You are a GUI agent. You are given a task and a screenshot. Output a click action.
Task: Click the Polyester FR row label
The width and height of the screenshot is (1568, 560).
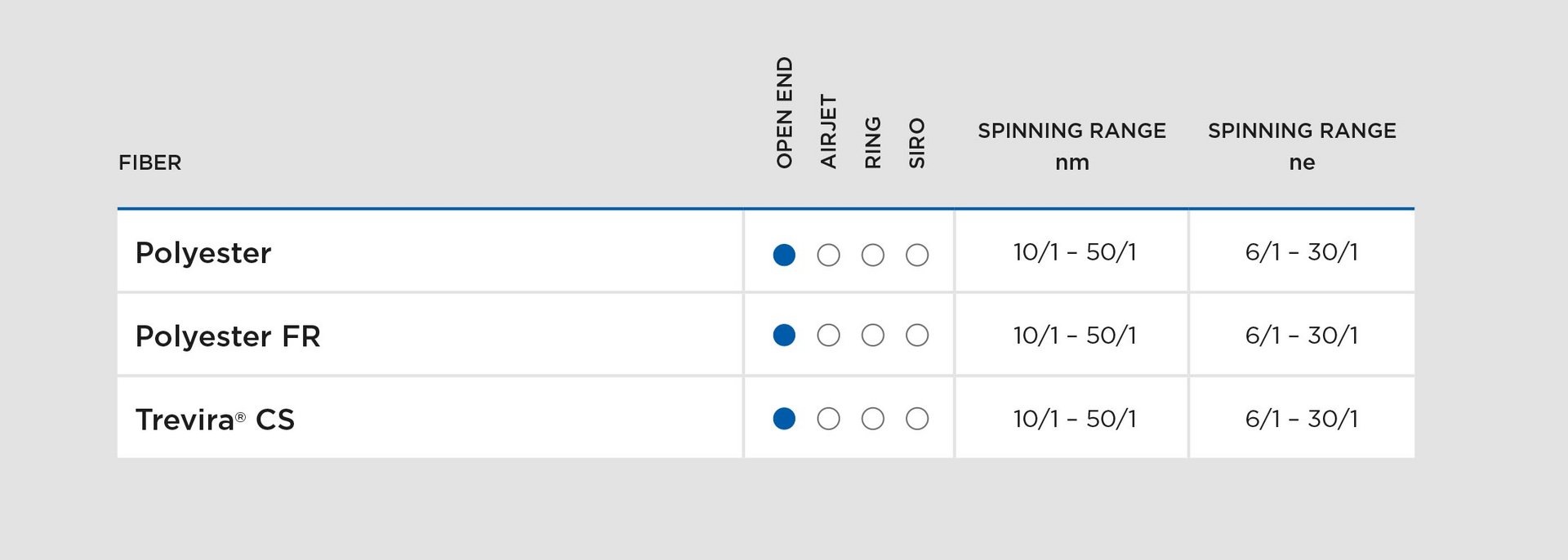click(228, 336)
